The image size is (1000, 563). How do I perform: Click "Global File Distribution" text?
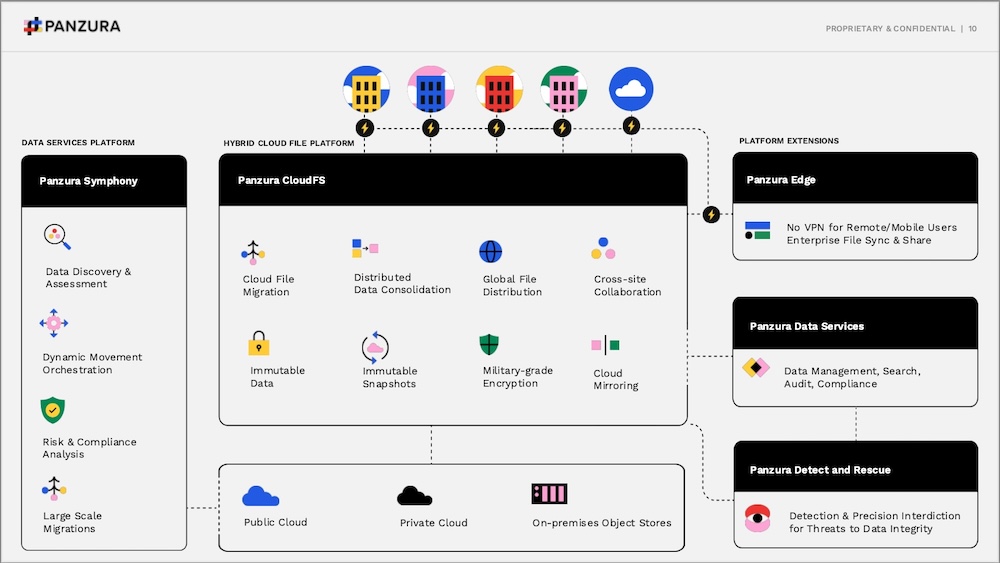click(x=512, y=286)
